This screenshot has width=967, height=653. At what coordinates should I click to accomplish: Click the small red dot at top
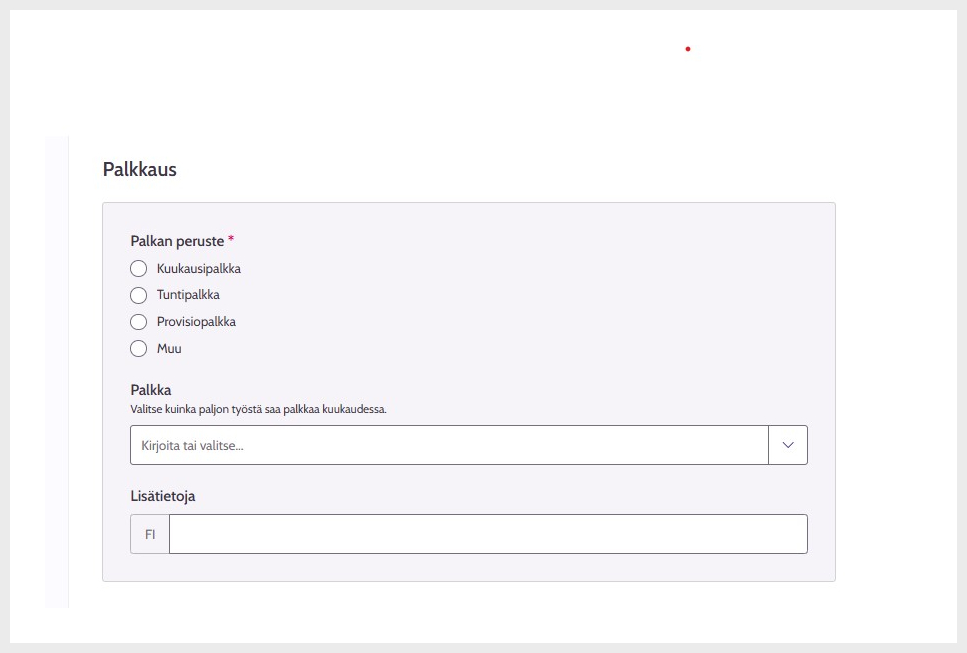(x=688, y=49)
